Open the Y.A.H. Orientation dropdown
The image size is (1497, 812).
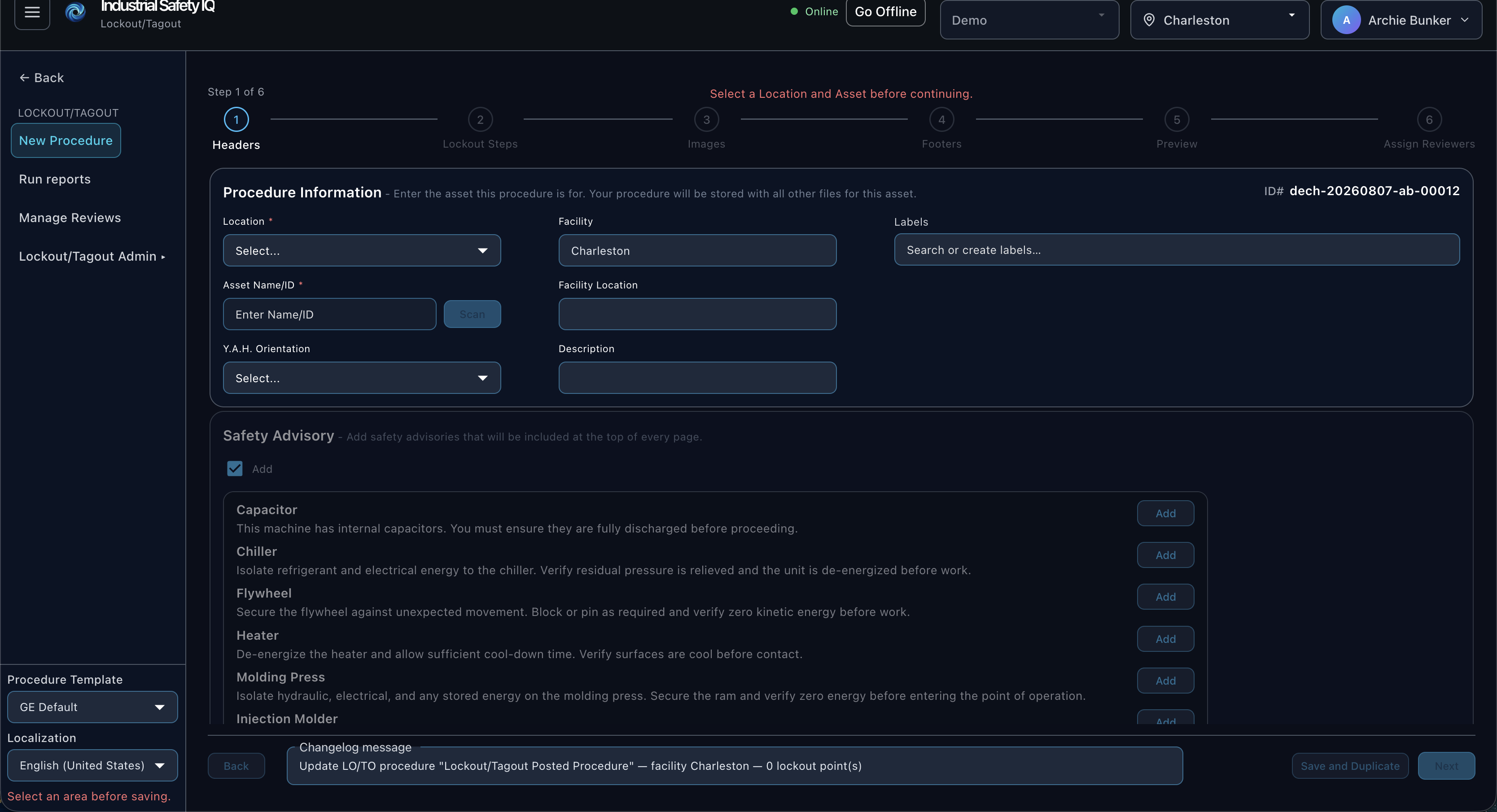point(362,378)
